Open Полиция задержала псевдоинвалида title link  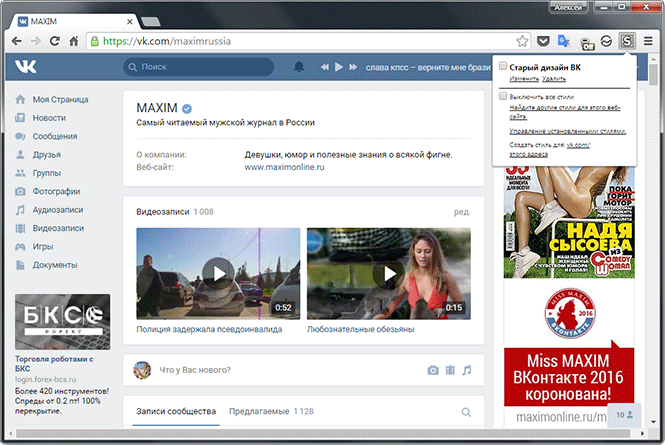[209, 329]
